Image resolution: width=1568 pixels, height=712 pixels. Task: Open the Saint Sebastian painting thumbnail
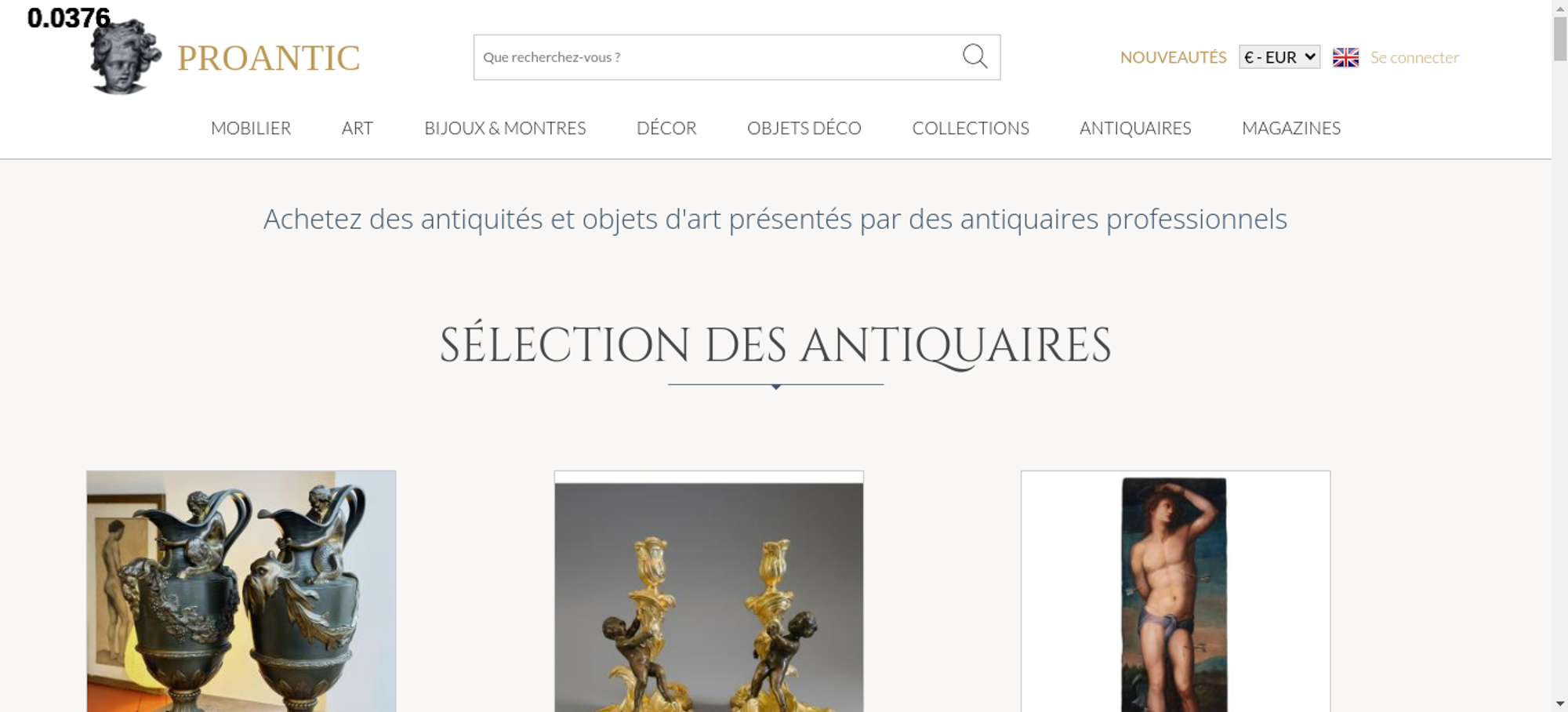click(1175, 591)
